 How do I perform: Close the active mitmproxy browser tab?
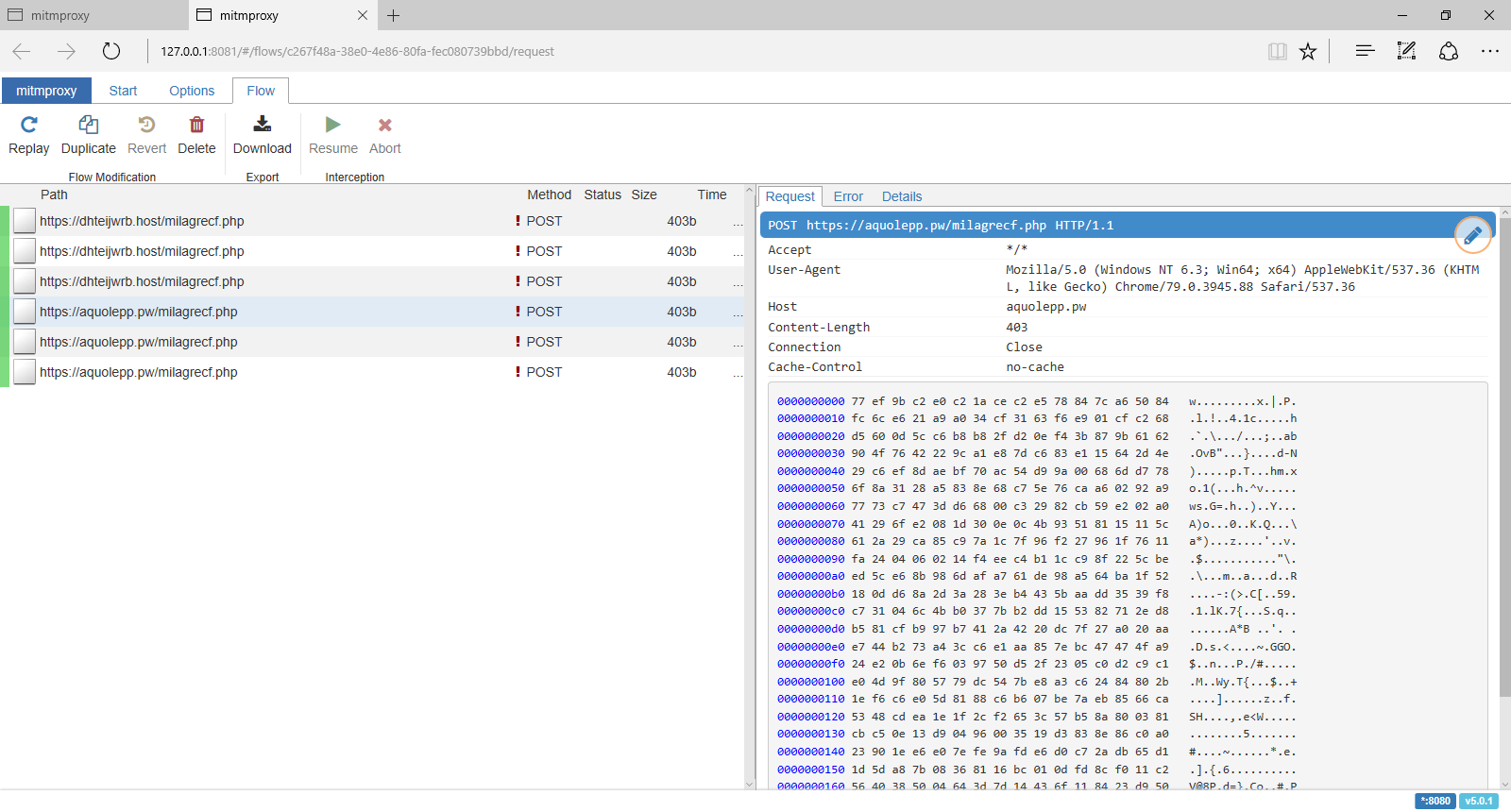[363, 15]
